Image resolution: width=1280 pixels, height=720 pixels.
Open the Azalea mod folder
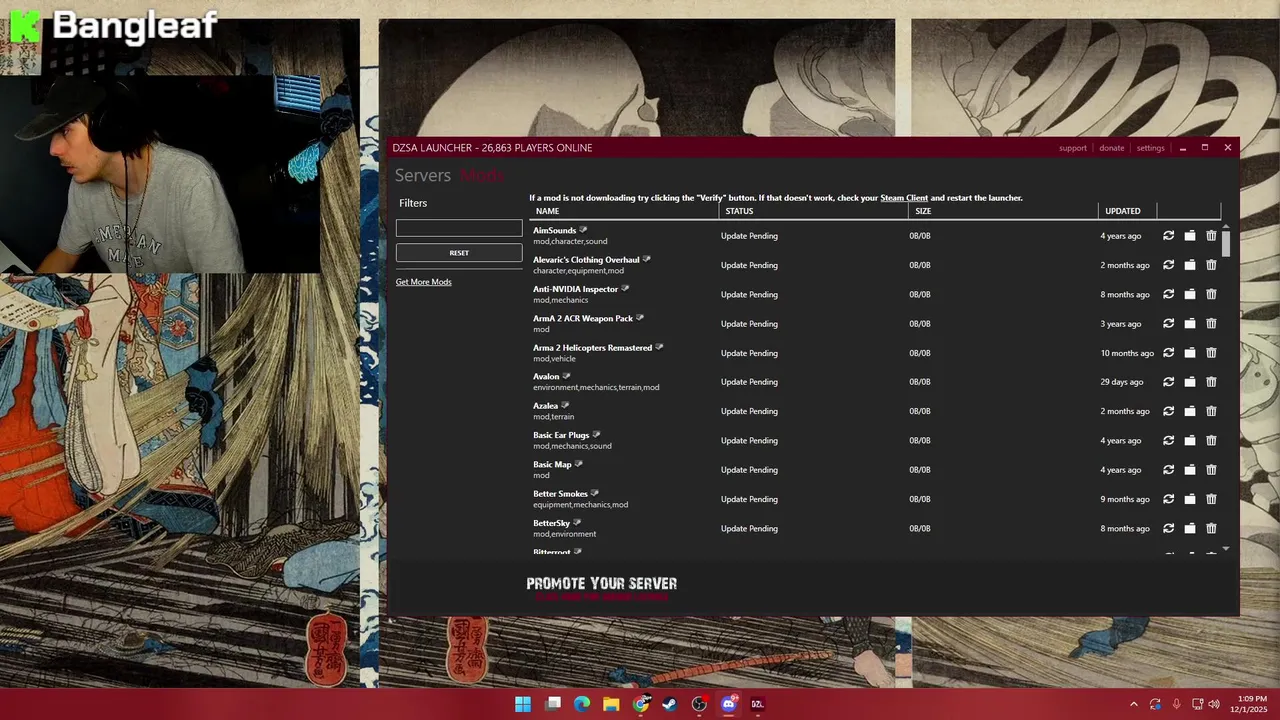(x=1190, y=411)
